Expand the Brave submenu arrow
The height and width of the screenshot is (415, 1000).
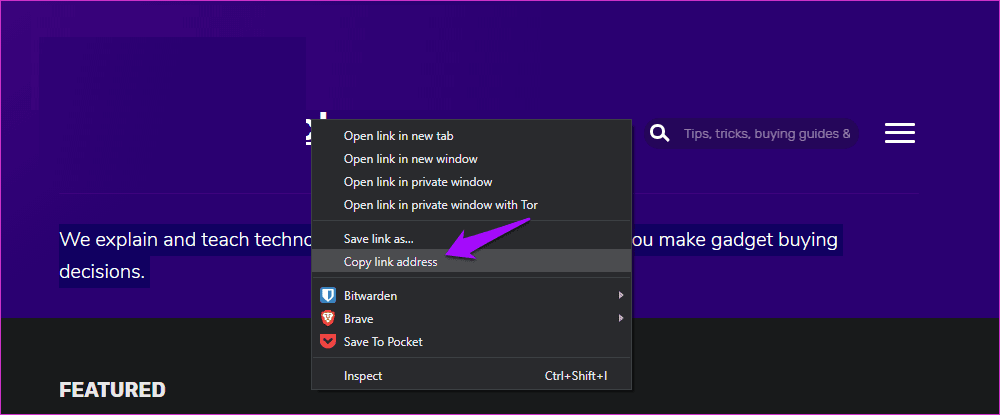coord(621,319)
